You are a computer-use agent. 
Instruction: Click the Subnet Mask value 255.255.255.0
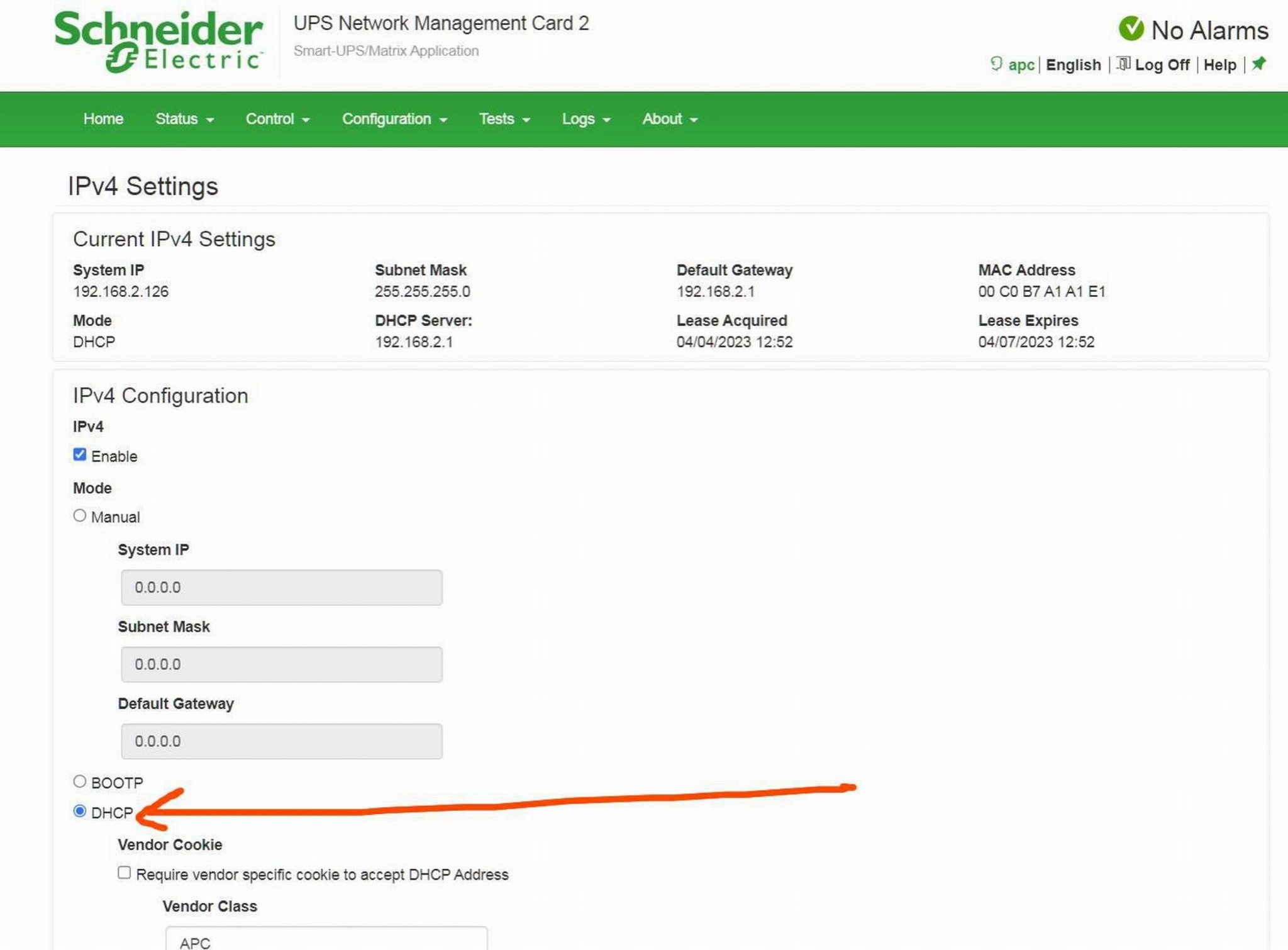tap(422, 291)
